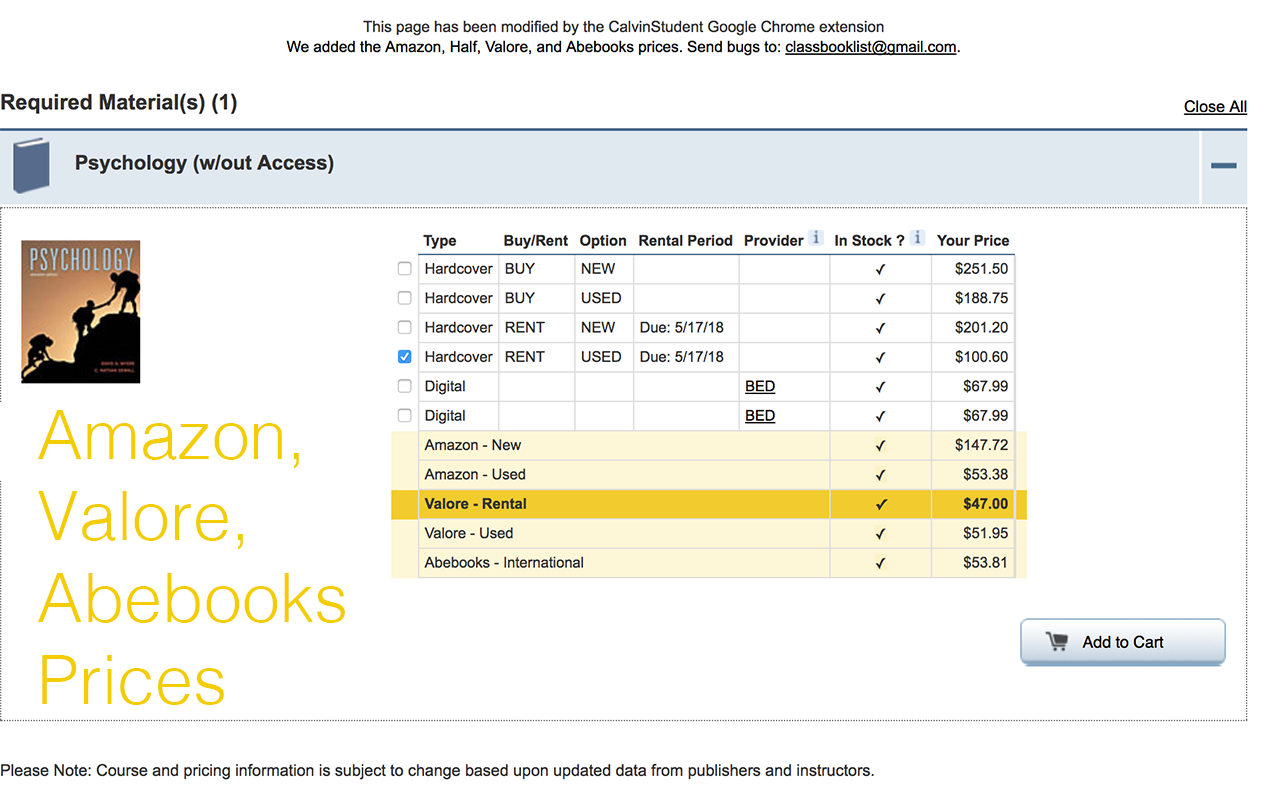Uncheck the Hardcover RENT USED checkbox

tap(404, 356)
